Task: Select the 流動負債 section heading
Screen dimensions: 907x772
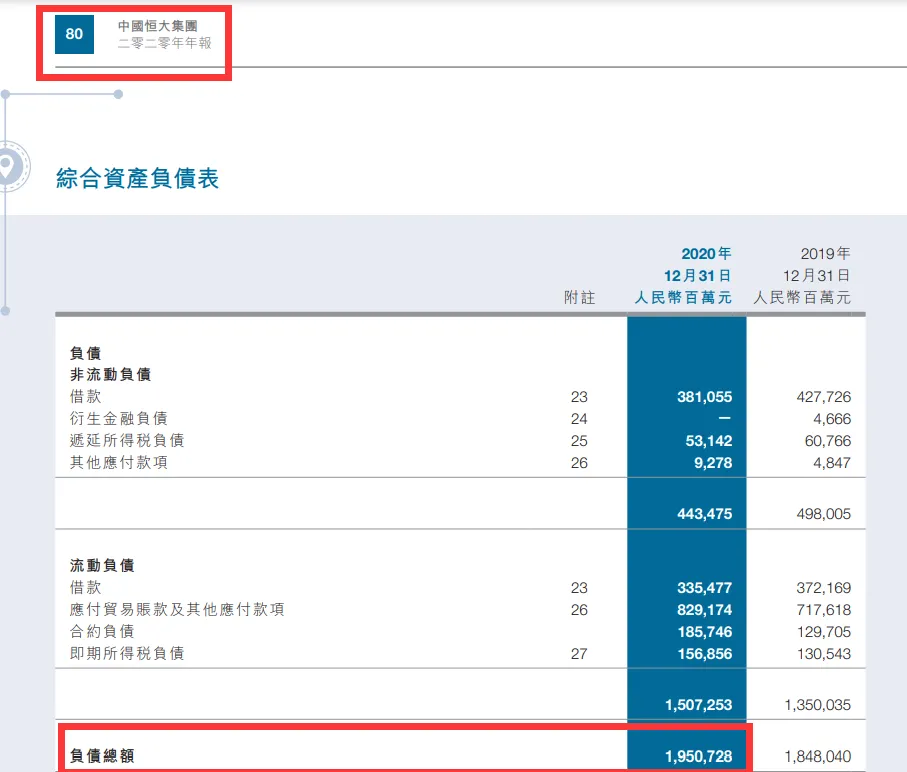Action: point(102,566)
